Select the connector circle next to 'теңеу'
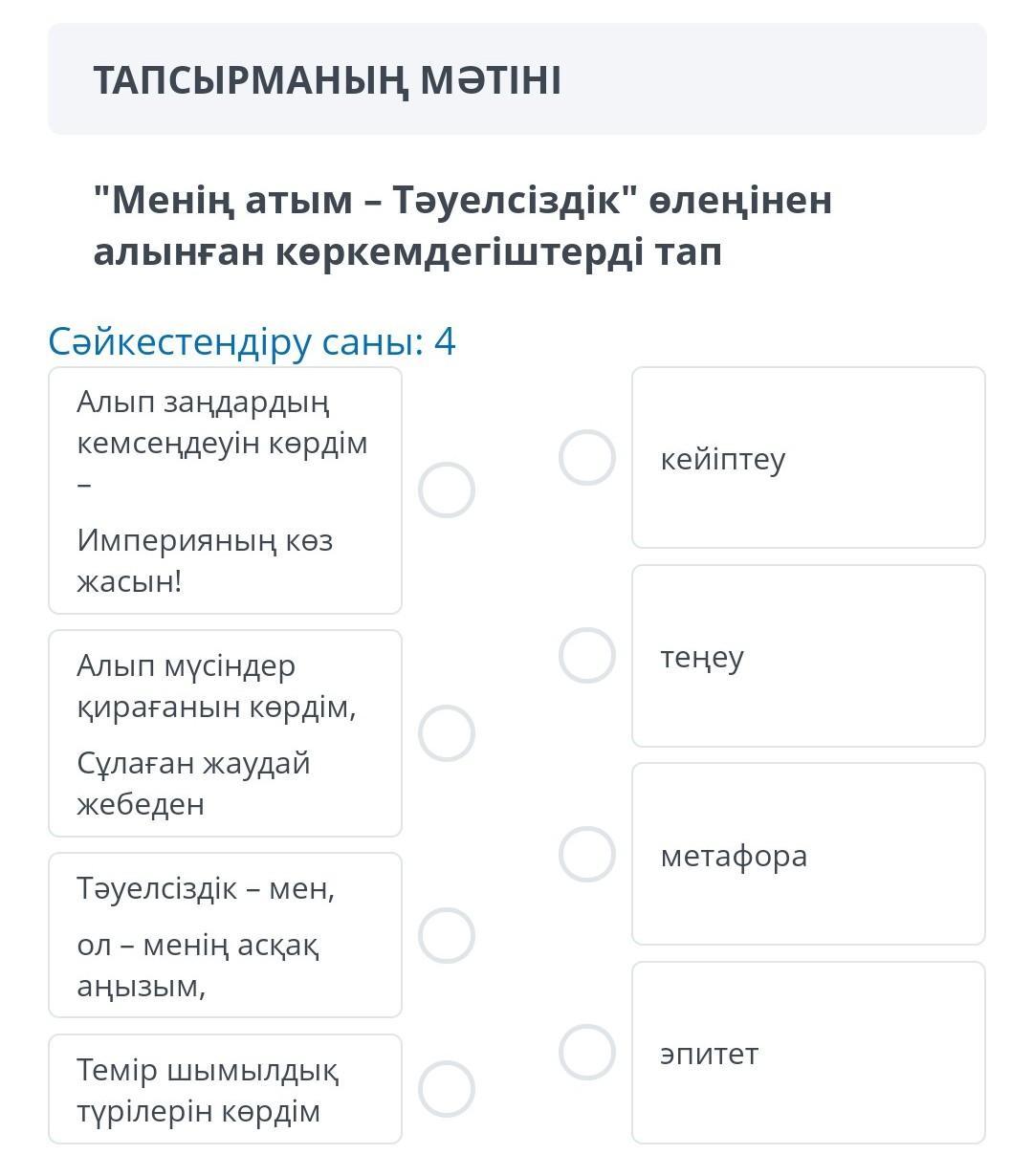This screenshot has width=1033, height=1176. 587,656
